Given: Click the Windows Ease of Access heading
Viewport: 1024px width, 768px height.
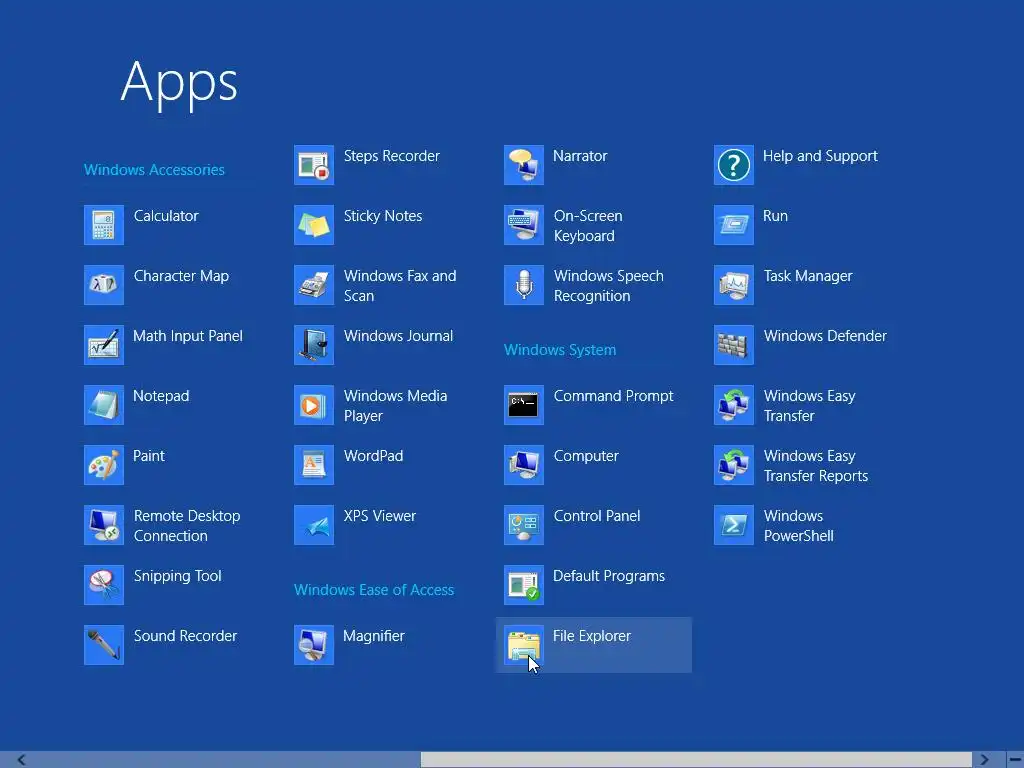Looking at the screenshot, I should coord(374,590).
